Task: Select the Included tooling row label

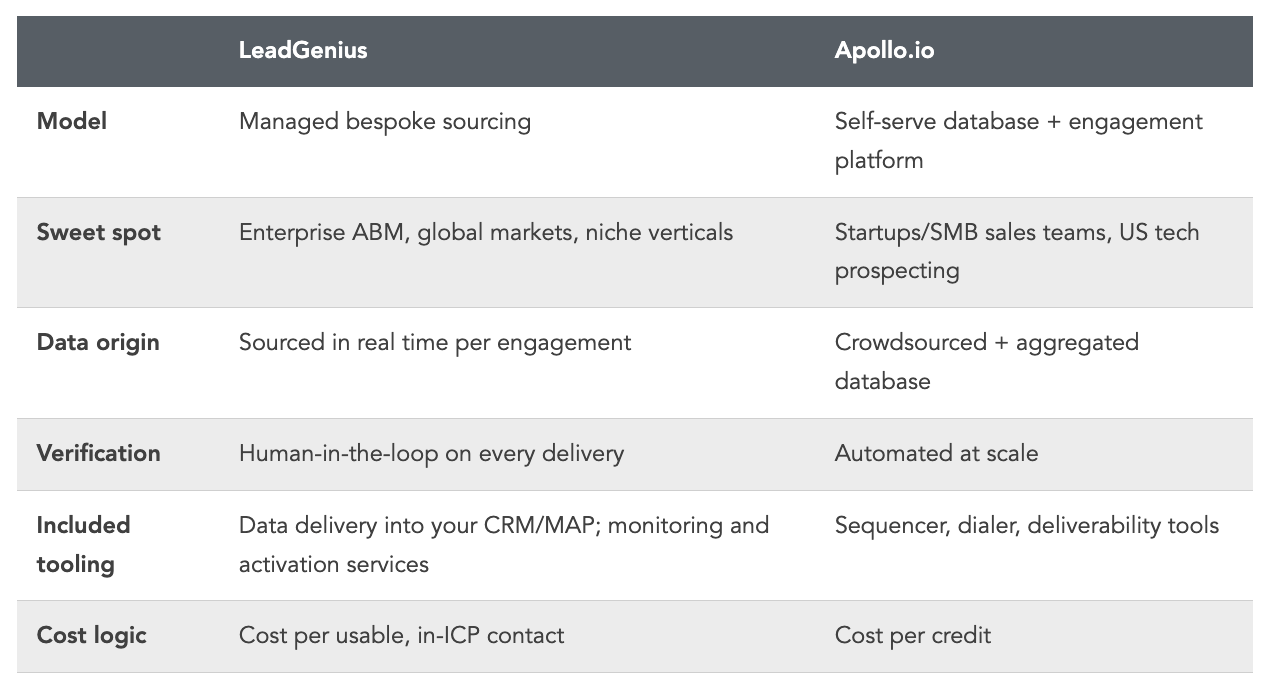Action: point(84,544)
